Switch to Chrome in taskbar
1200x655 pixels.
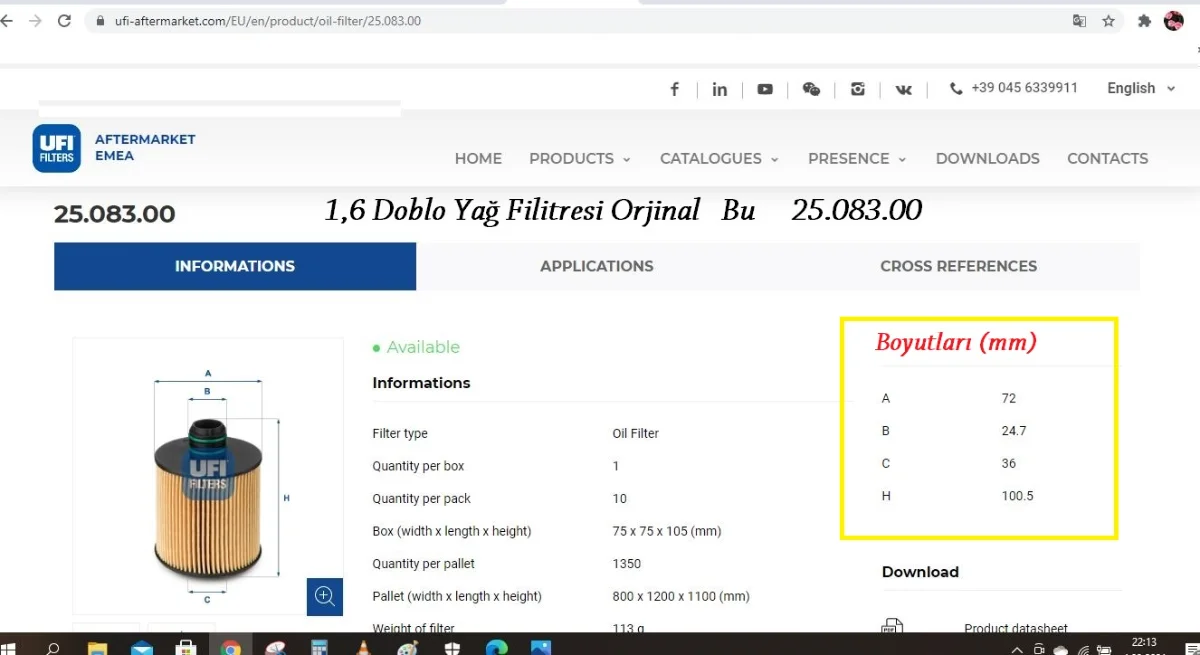click(x=230, y=648)
